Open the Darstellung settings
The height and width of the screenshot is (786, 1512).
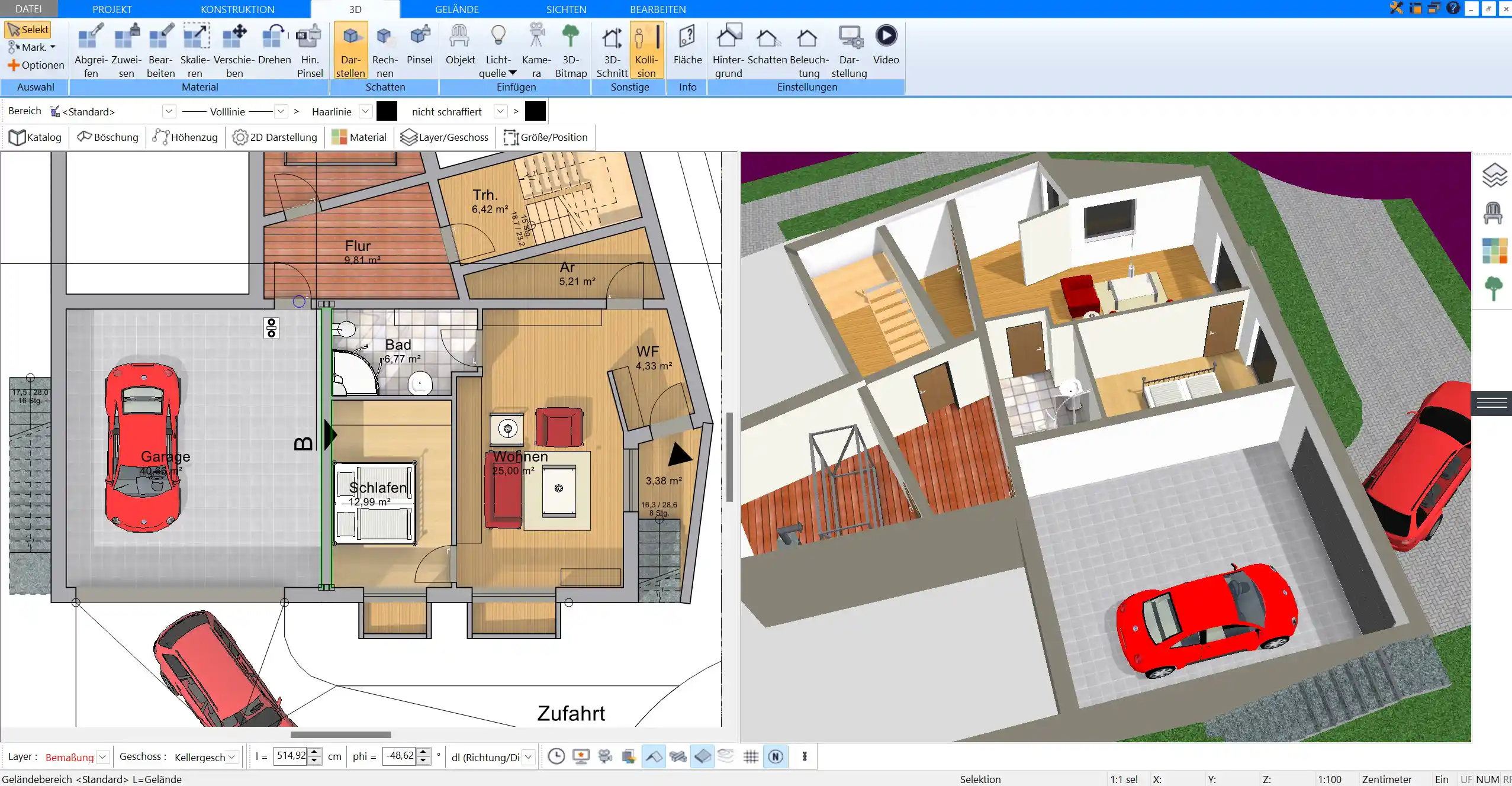pyautogui.click(x=849, y=50)
